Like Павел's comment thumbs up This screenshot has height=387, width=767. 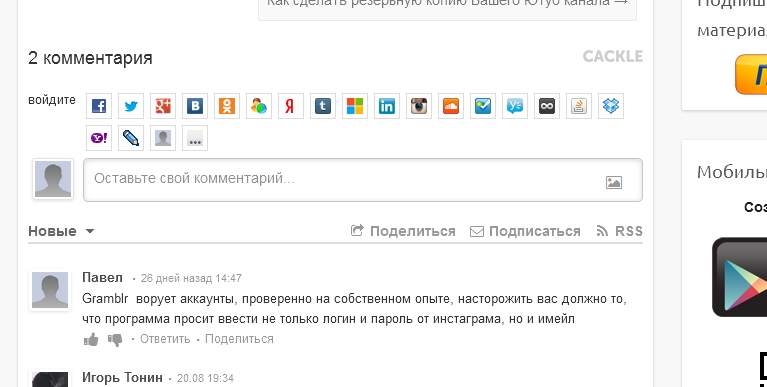point(91,339)
